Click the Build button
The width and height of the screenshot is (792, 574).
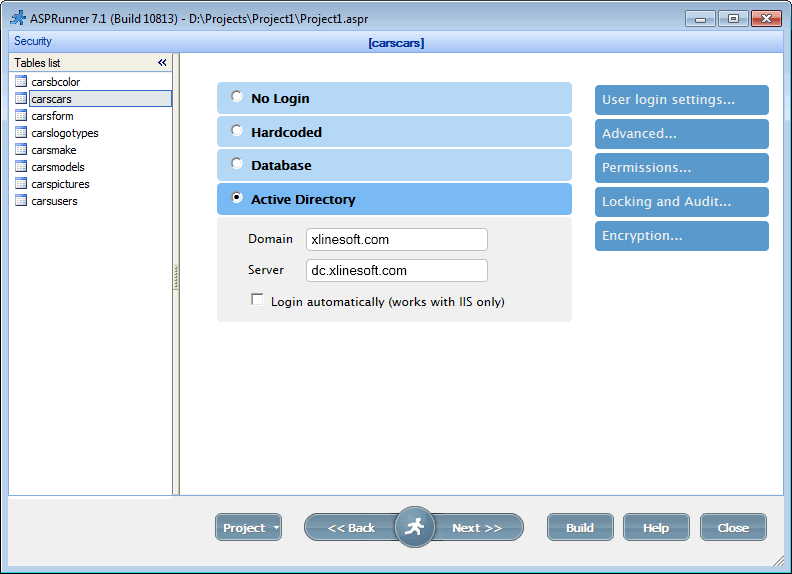tap(580, 528)
